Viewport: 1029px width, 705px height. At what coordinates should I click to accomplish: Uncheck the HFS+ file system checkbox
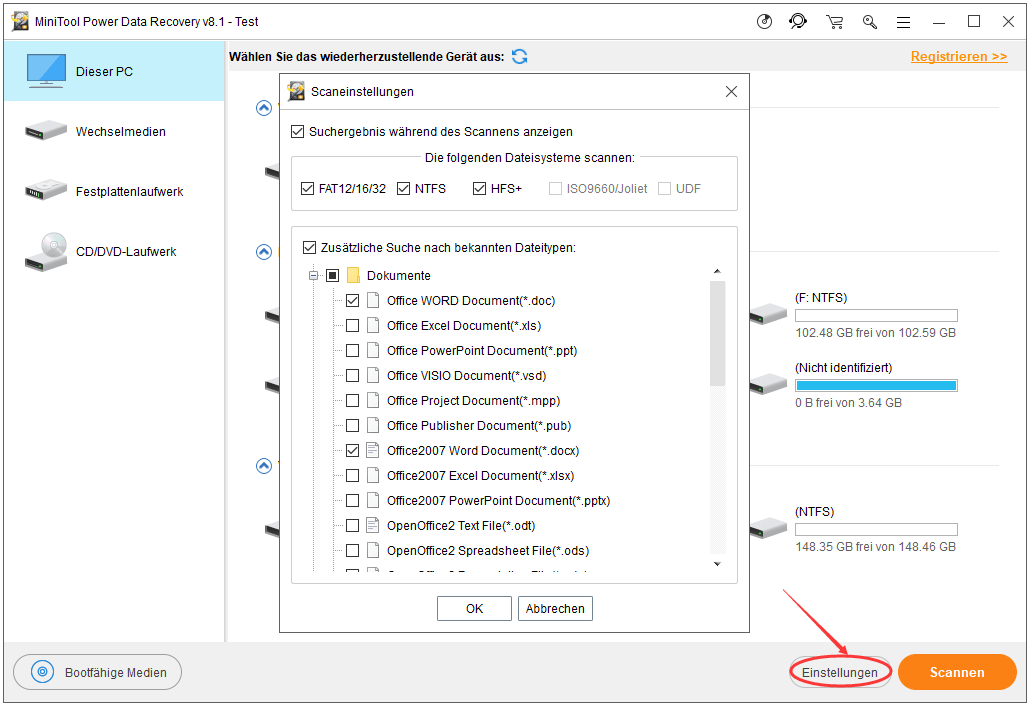pyautogui.click(x=479, y=188)
